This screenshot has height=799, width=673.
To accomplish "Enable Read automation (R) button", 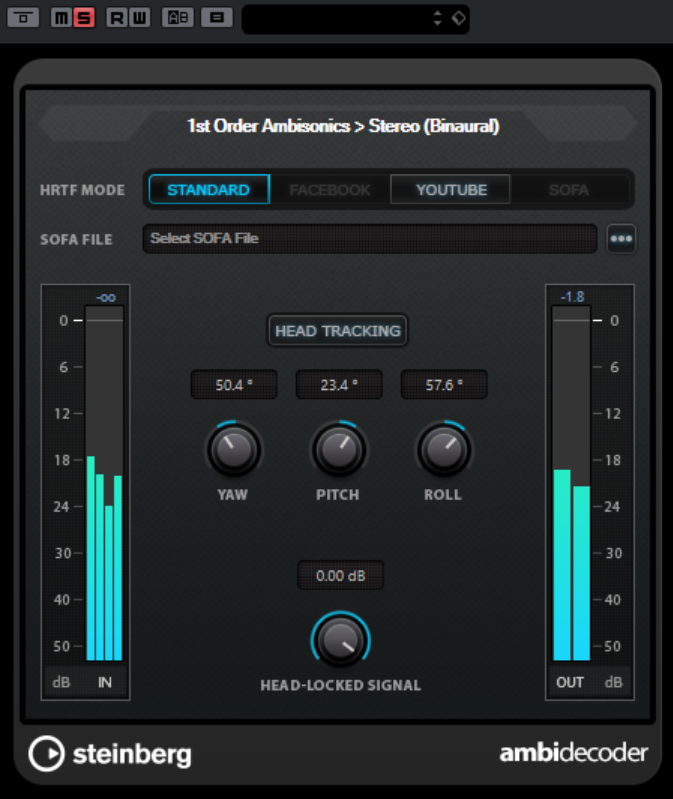I will tap(117, 17).
